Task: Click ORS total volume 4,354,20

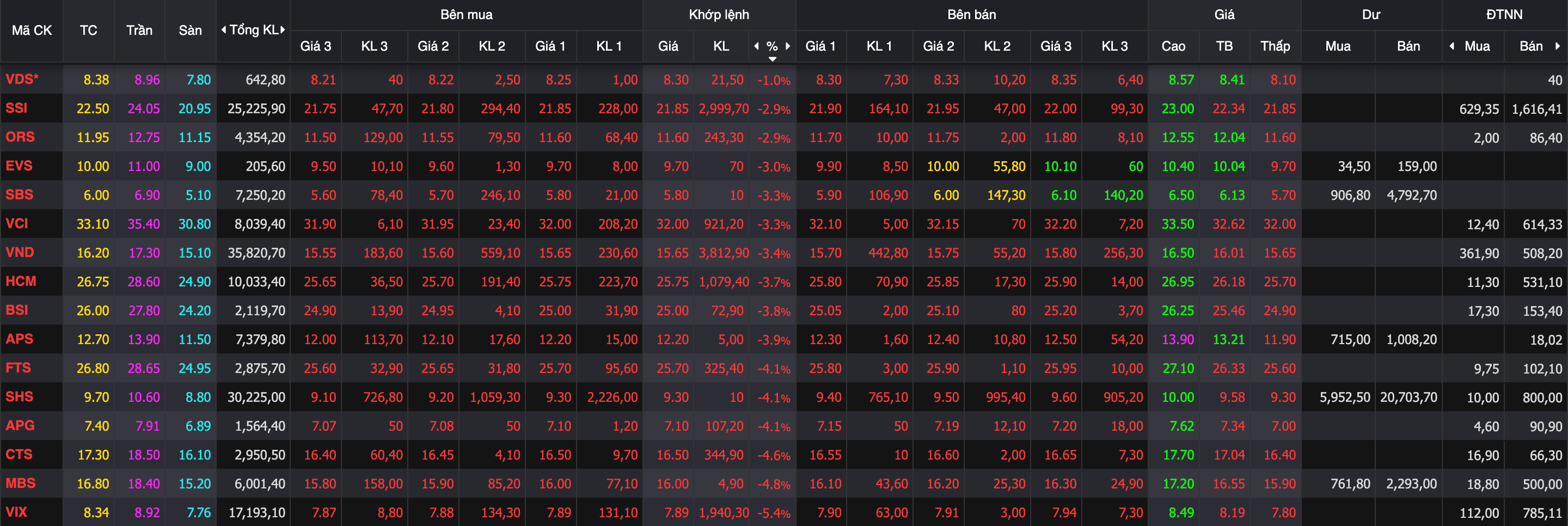Action: tap(260, 138)
